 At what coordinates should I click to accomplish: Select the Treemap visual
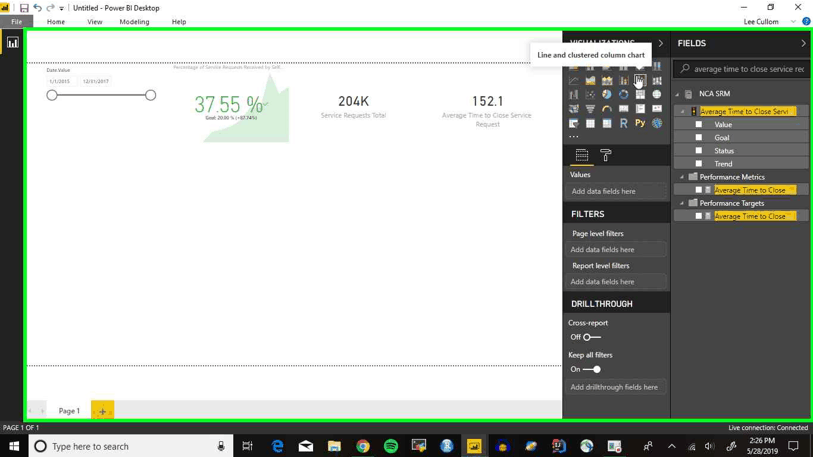coord(640,94)
